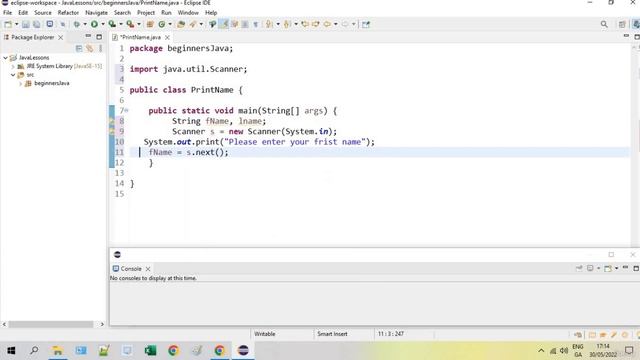Viewport: 640px width, 360px height.
Task: Toggle Java editor breadcrumb
Action: (213, 24)
